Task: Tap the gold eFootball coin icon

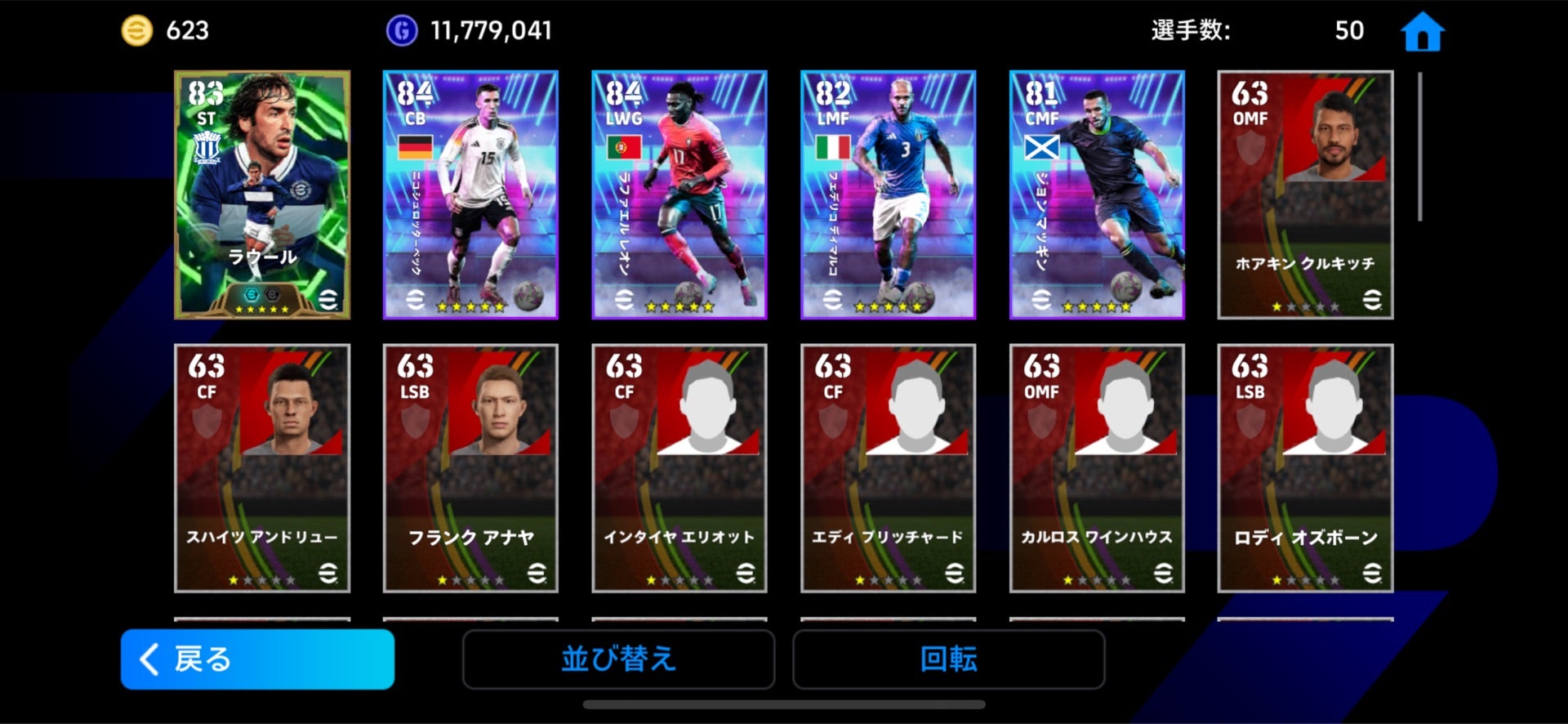Action: click(x=136, y=31)
